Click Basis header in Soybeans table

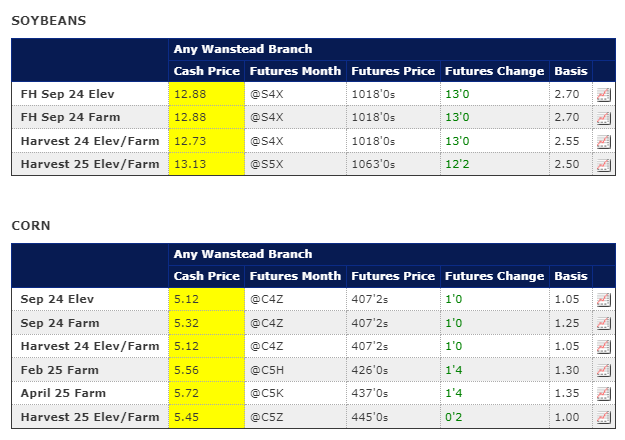(x=570, y=71)
